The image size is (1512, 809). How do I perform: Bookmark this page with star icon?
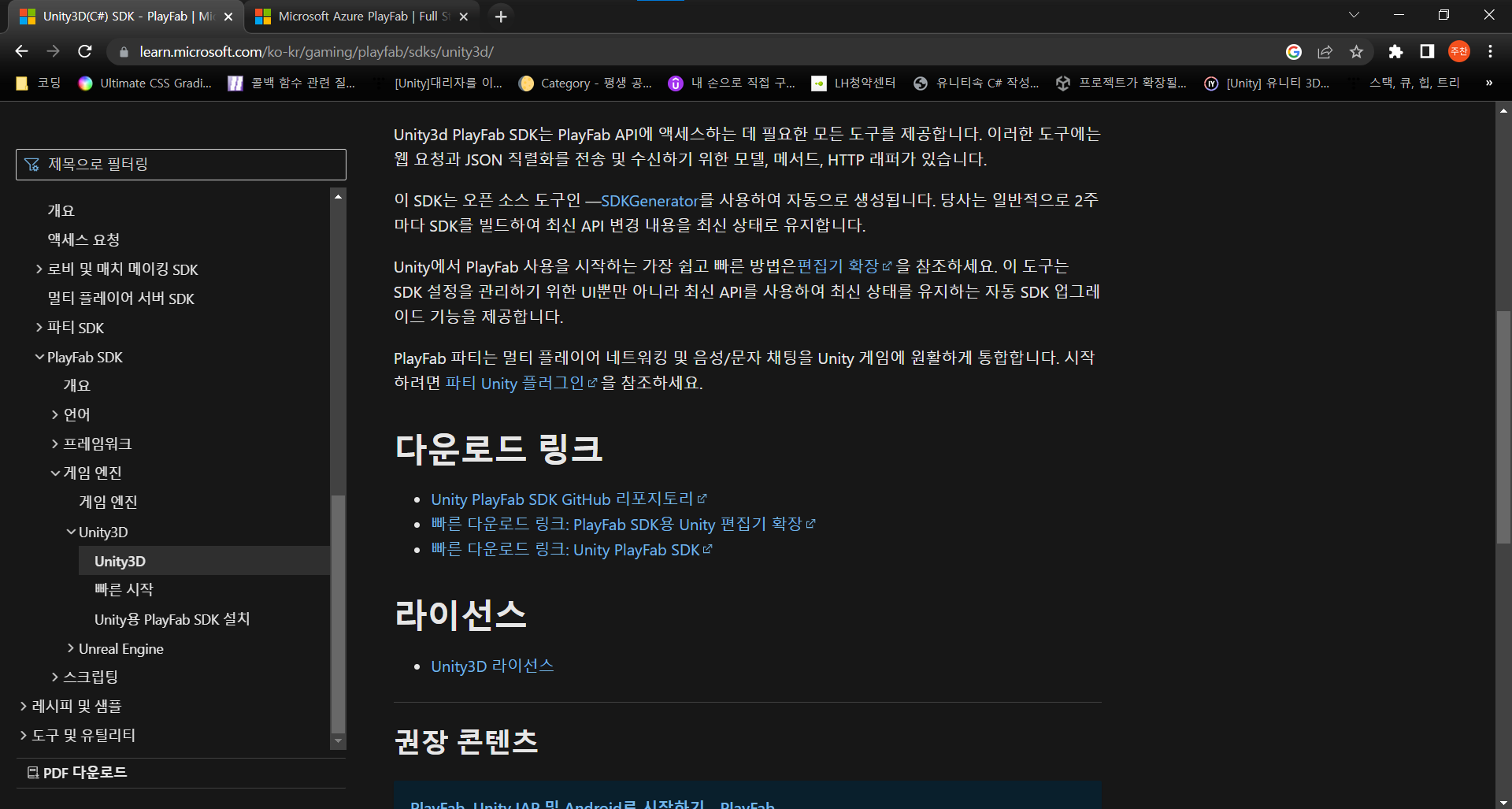[x=1356, y=52]
